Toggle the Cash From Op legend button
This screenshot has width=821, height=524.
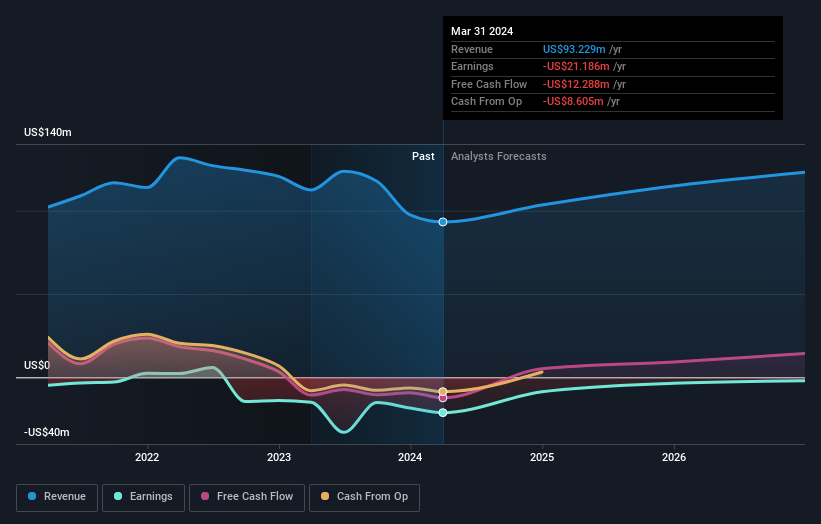364,497
